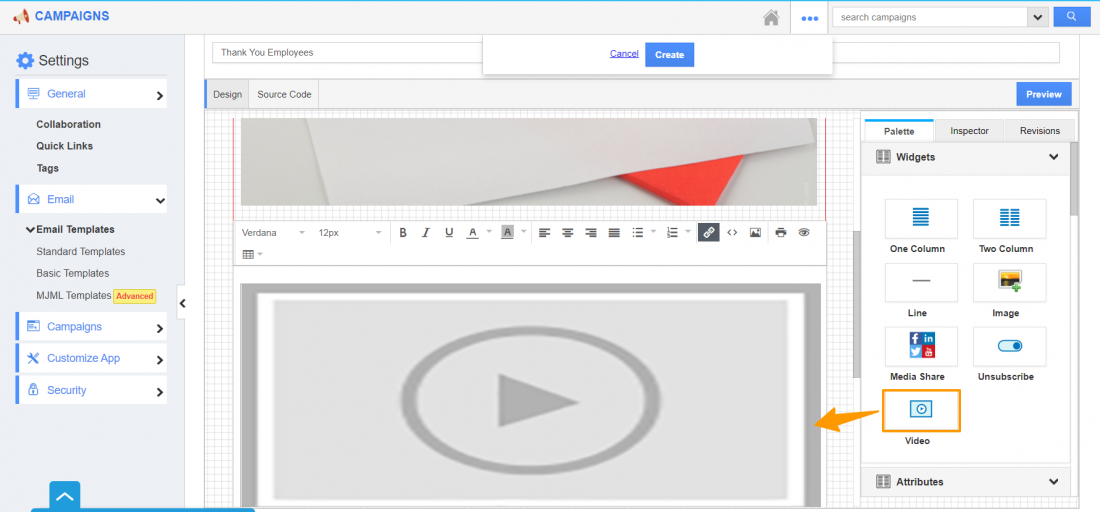Click the insert link icon
This screenshot has height=512, width=1100.
[x=709, y=233]
